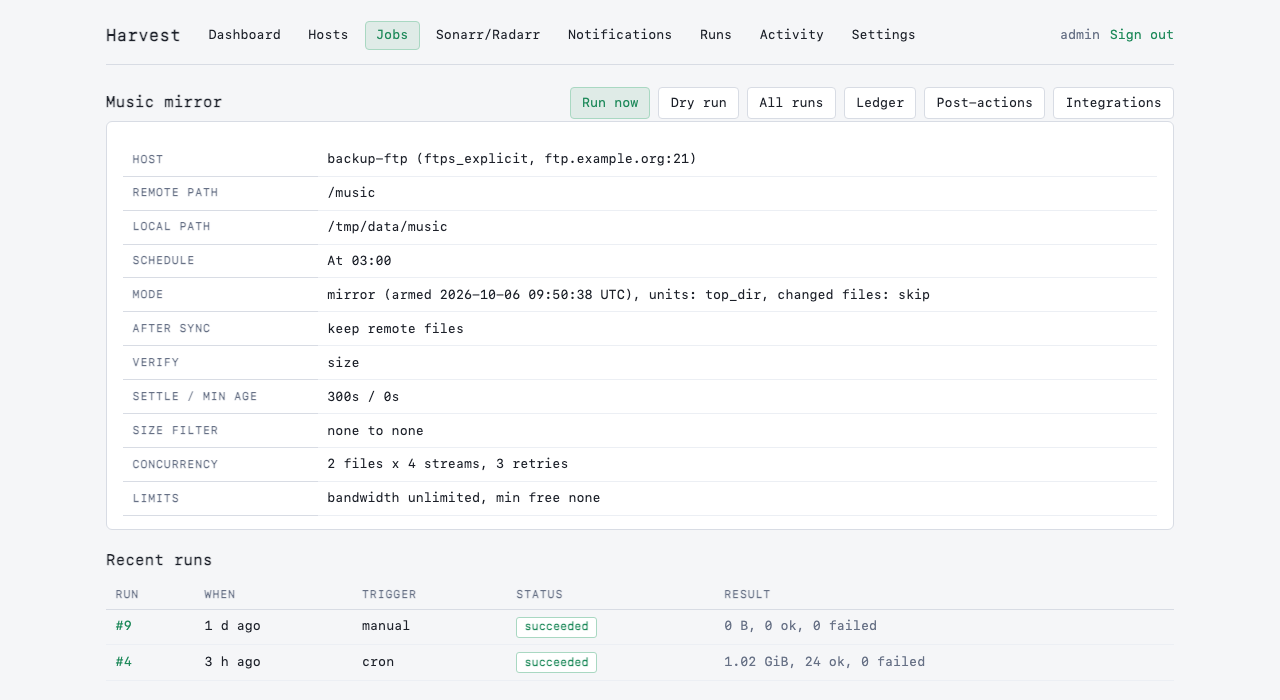Screen dimensions: 1280x700
Task: Click the schedule value At 03:00
Action: coord(359,261)
